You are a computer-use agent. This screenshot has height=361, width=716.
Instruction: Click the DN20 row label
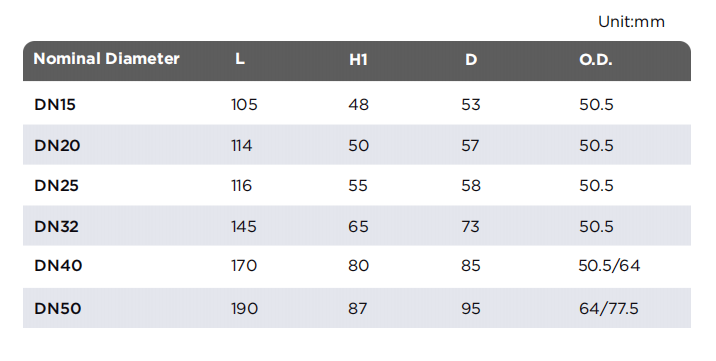pyautogui.click(x=57, y=146)
